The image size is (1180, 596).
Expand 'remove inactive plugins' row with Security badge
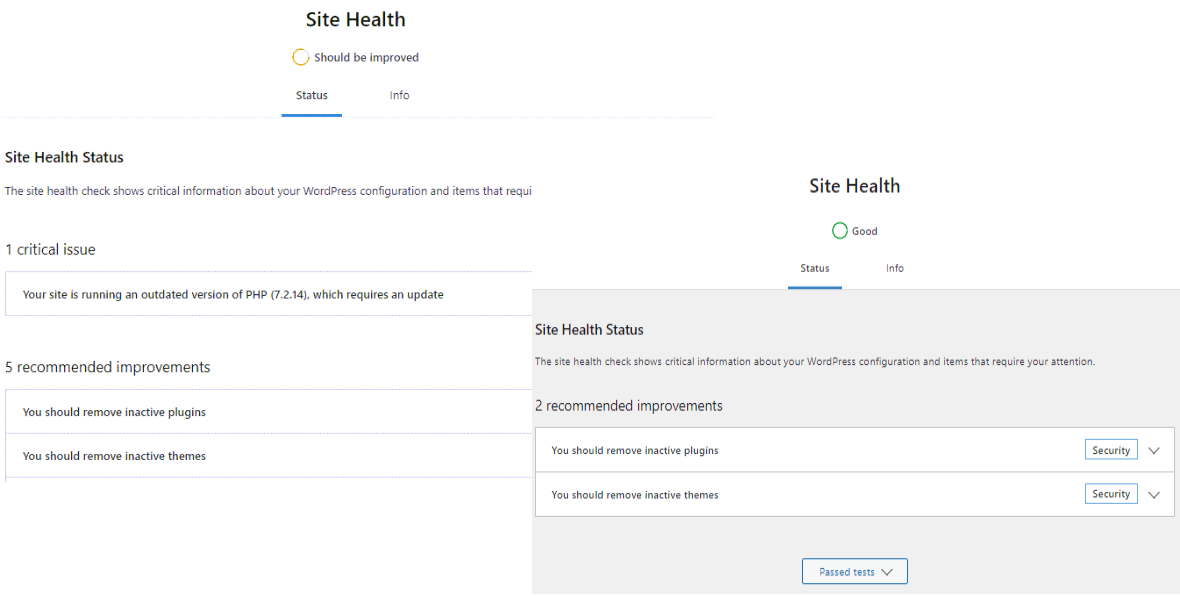(854, 450)
